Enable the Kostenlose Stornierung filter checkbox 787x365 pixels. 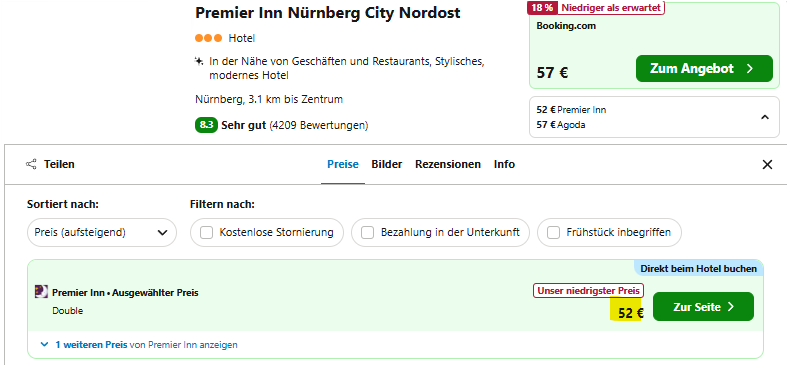206,232
